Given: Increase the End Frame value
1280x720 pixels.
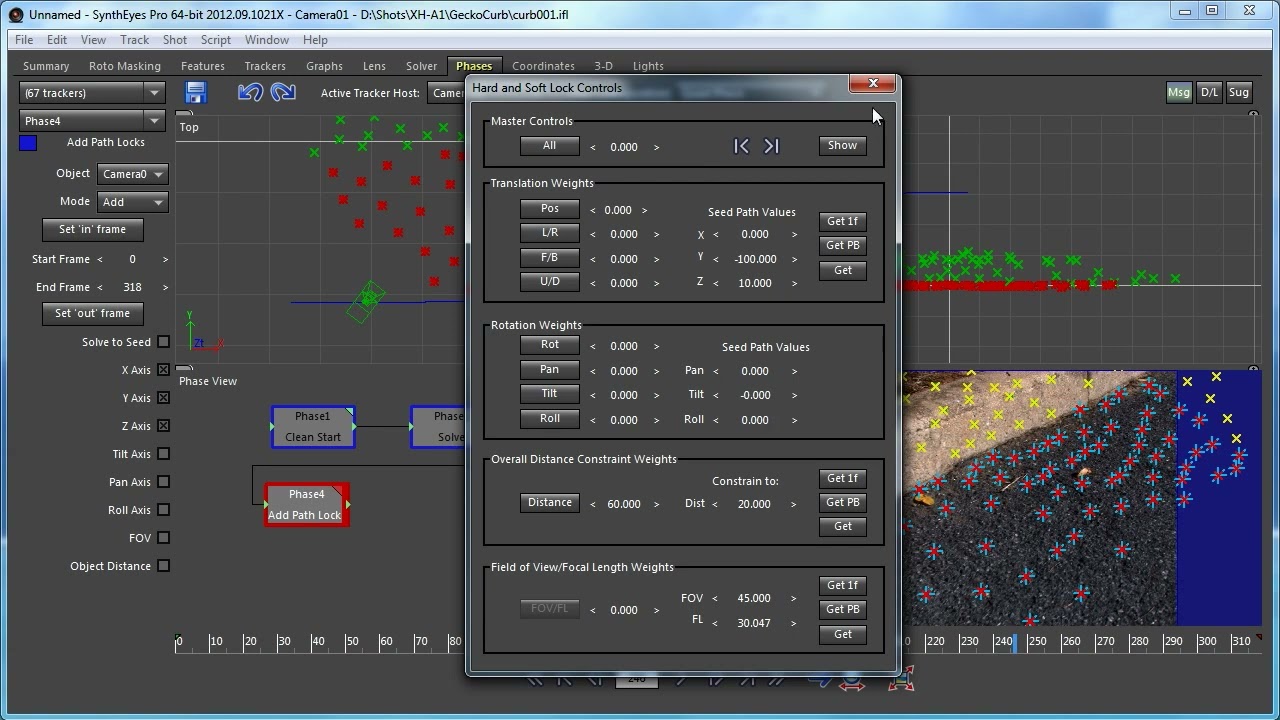Looking at the screenshot, I should click(165, 287).
